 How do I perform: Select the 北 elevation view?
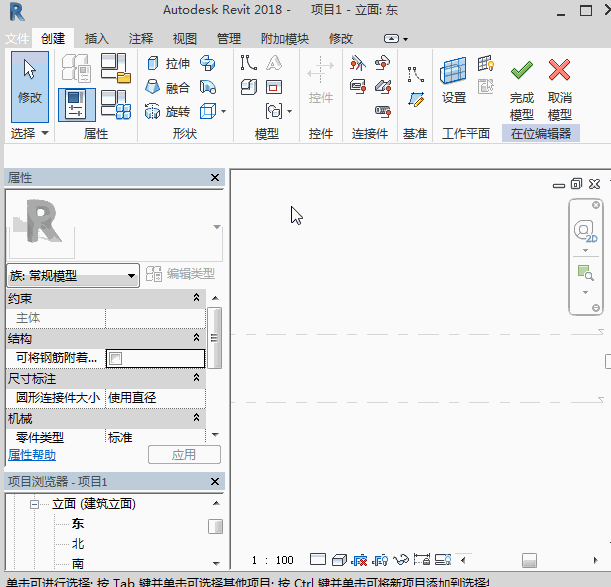(x=78, y=543)
